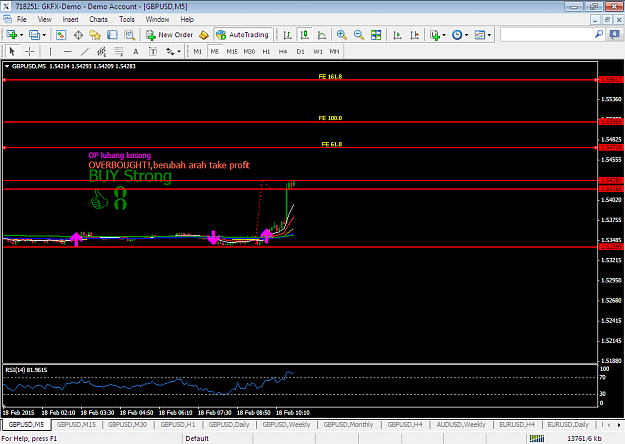Screen dimensions: 625x444
Task: Open the Periods clock icon
Action: coord(457,35)
